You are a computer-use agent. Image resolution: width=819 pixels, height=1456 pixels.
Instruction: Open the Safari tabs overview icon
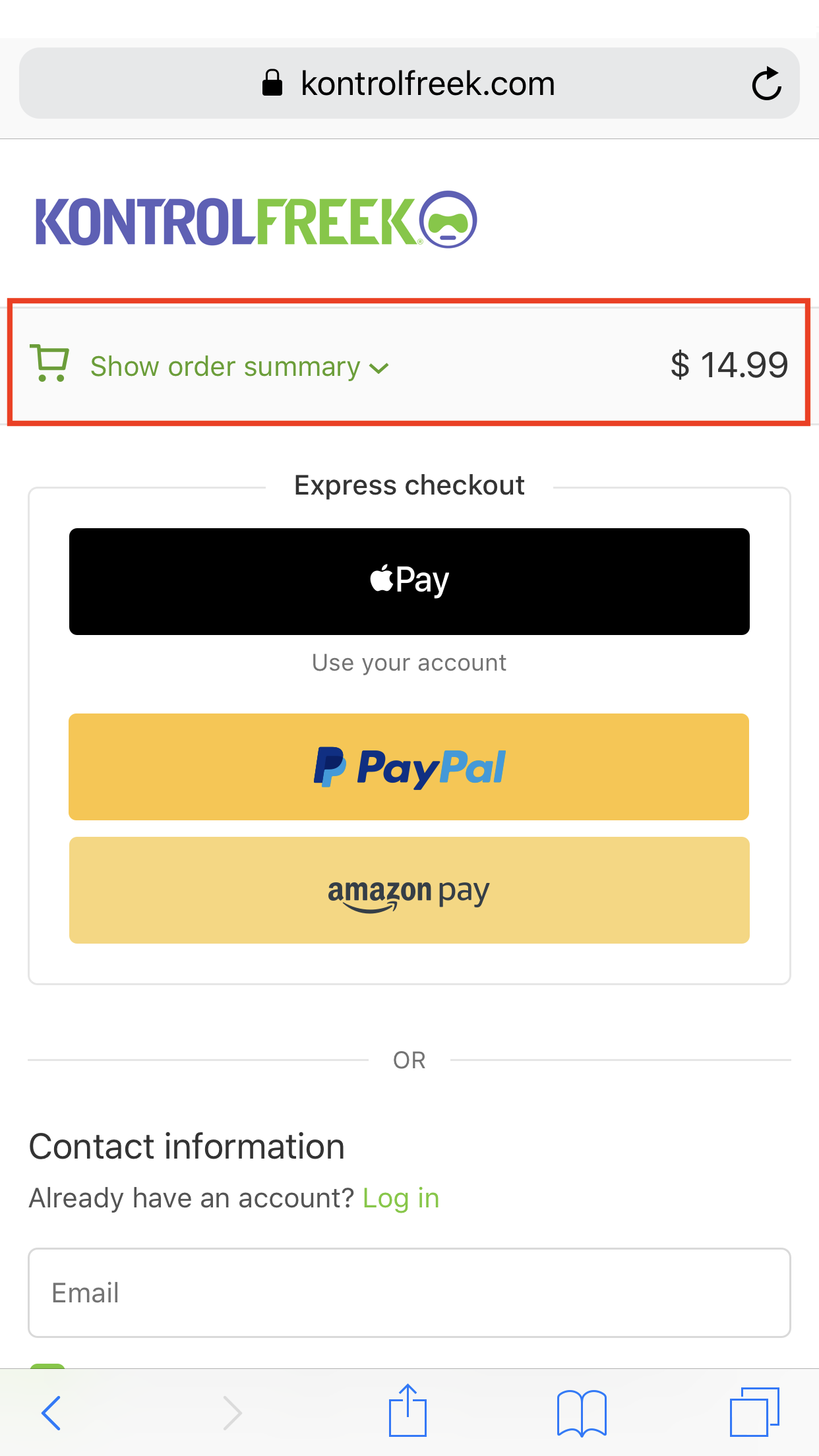point(754,1411)
